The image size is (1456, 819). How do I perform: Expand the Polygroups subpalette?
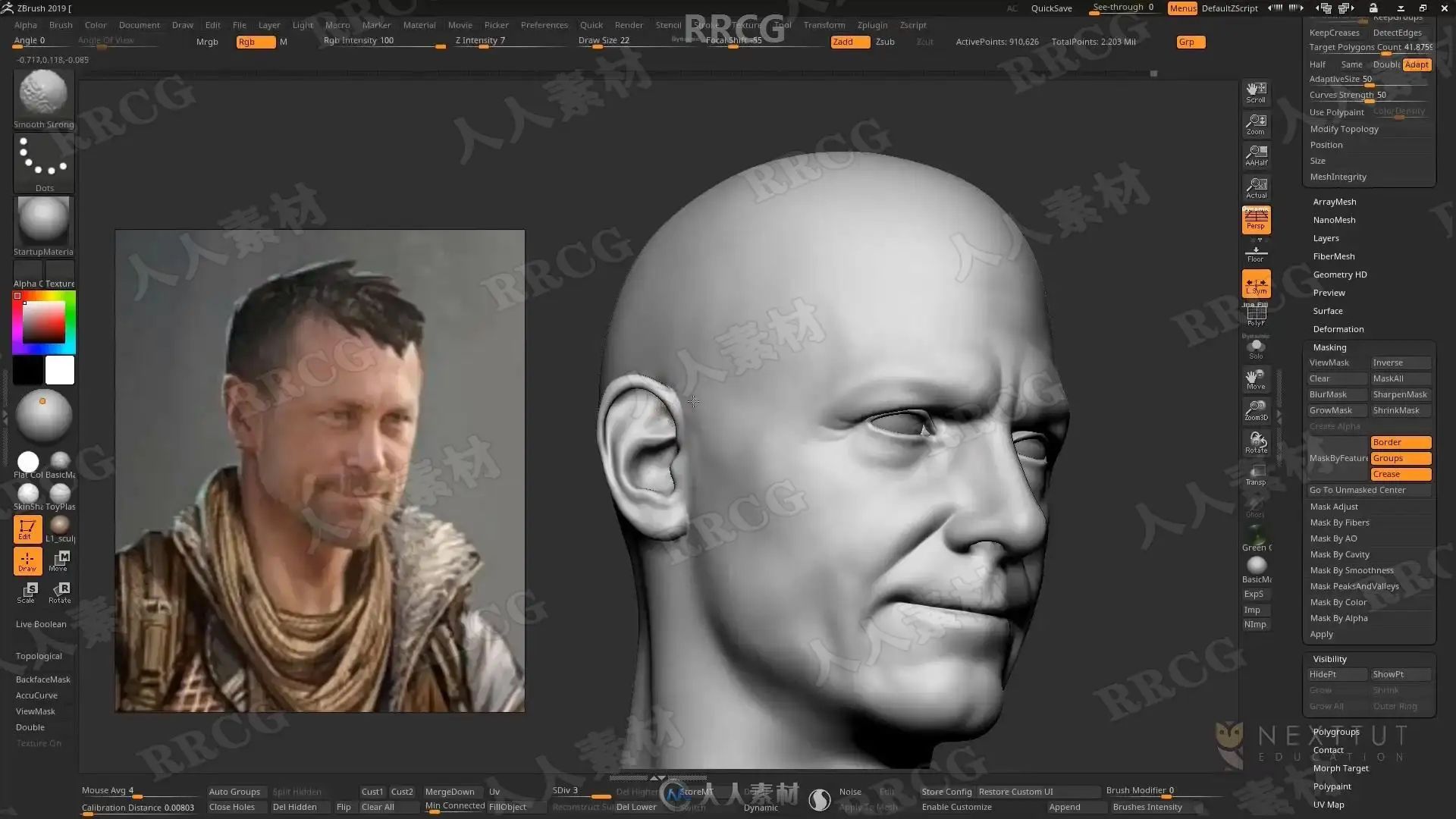pos(1335,732)
